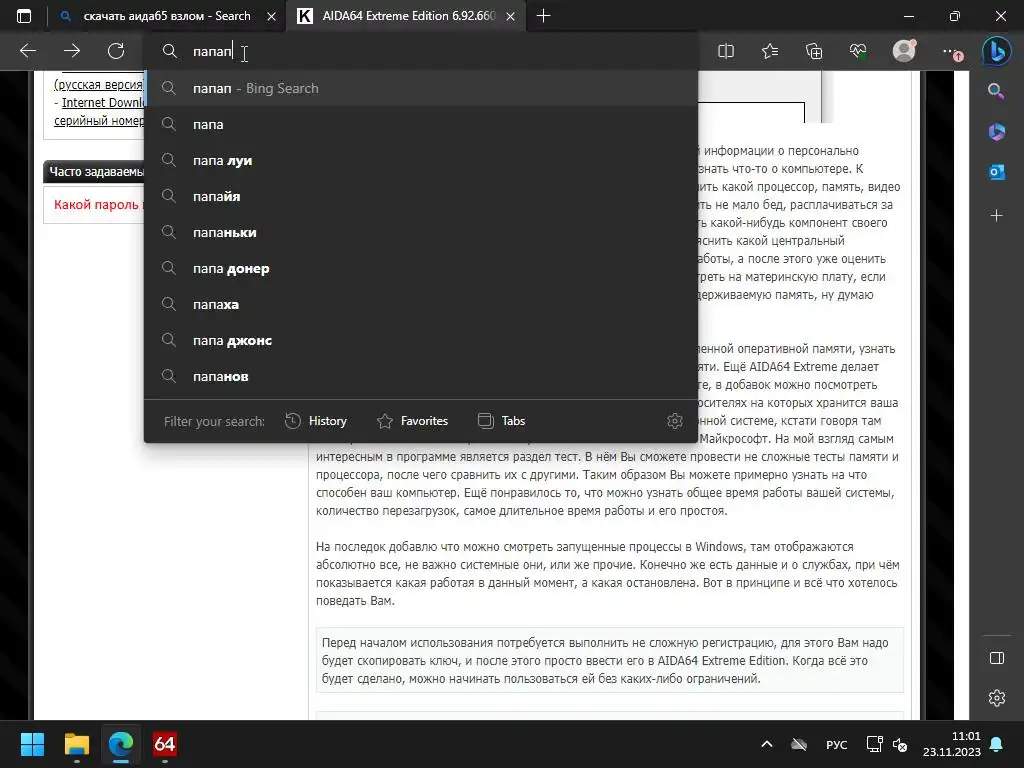
Task: Click the Edge taskbar icon
Action: [121, 744]
